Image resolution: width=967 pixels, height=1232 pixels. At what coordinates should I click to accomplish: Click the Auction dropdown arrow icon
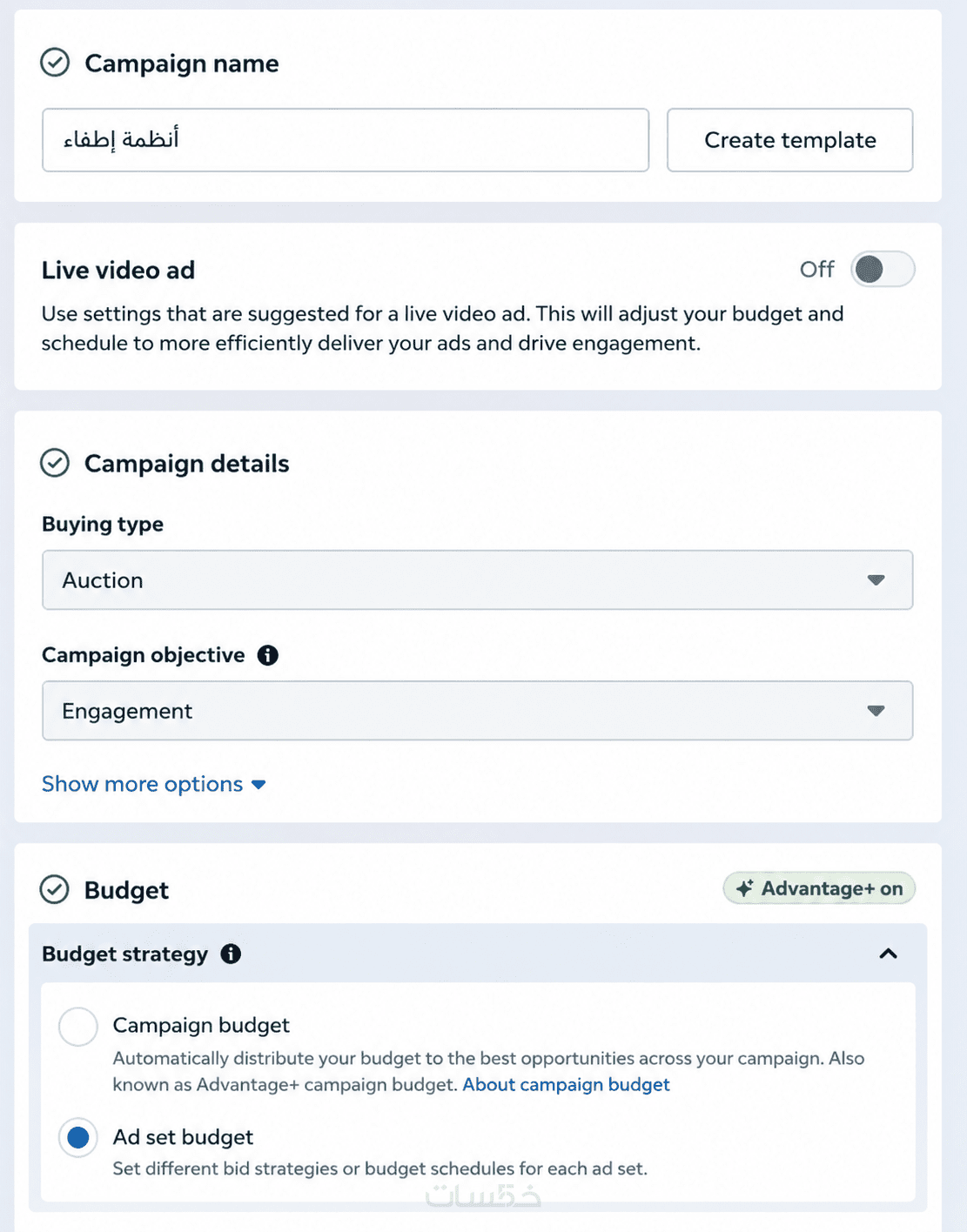[x=876, y=580]
